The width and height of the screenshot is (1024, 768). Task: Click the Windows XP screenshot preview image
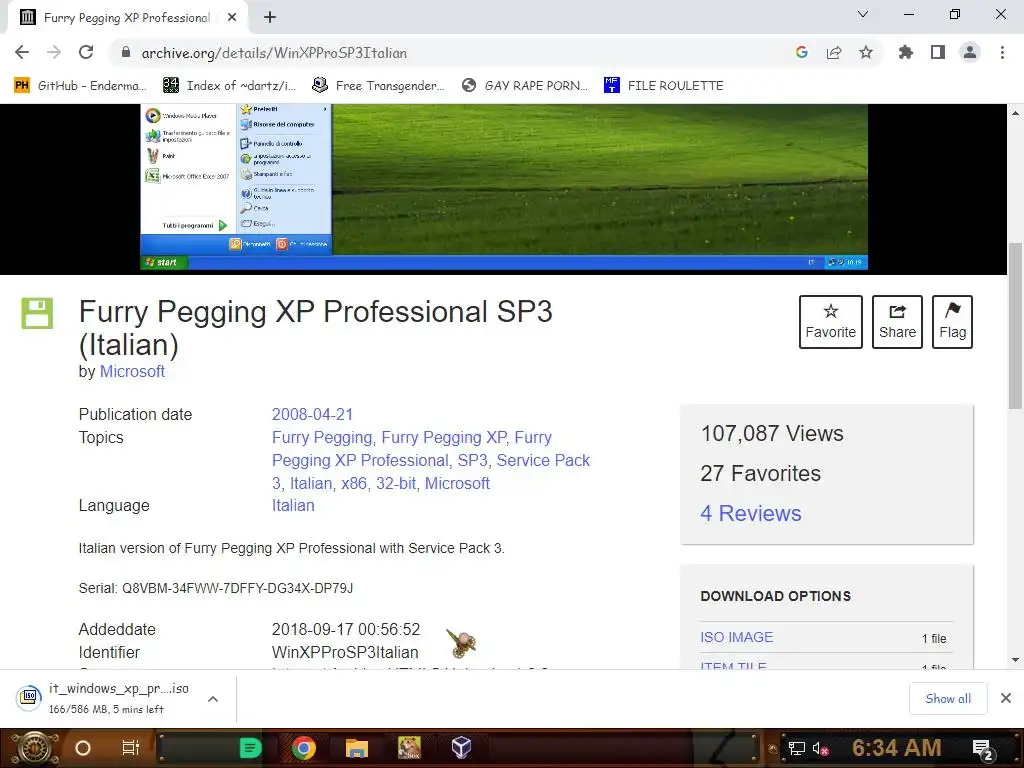[504, 187]
